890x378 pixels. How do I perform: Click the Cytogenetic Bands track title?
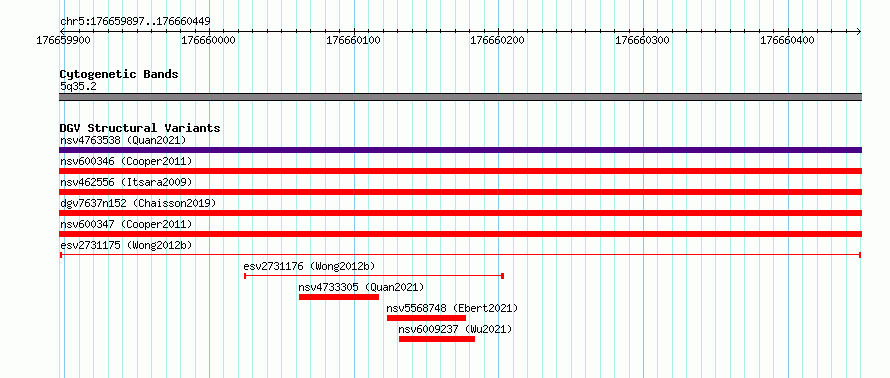[119, 74]
